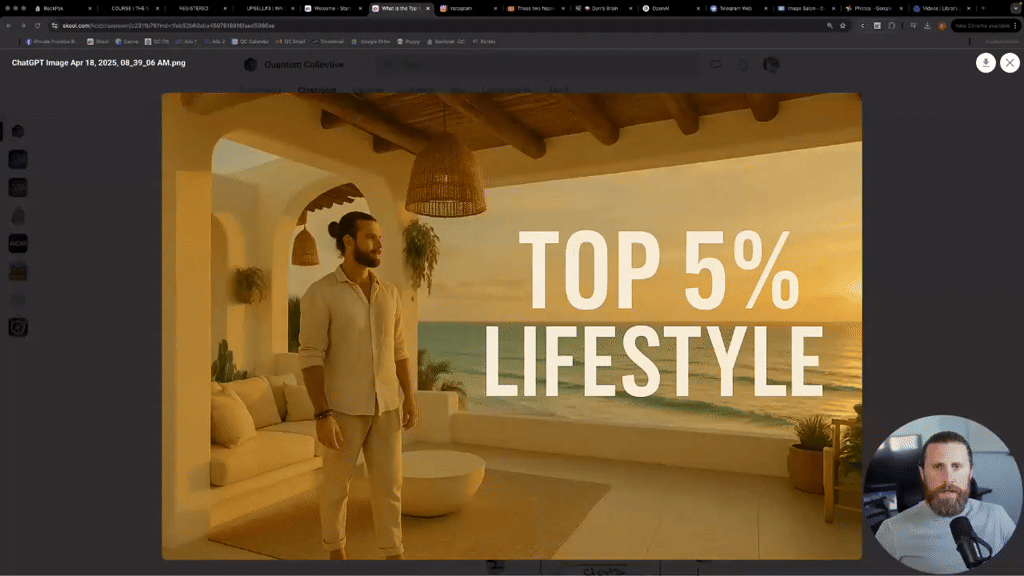1024x576 pixels.
Task: Open the Private Practice bookmark
Action: [x=52, y=41]
